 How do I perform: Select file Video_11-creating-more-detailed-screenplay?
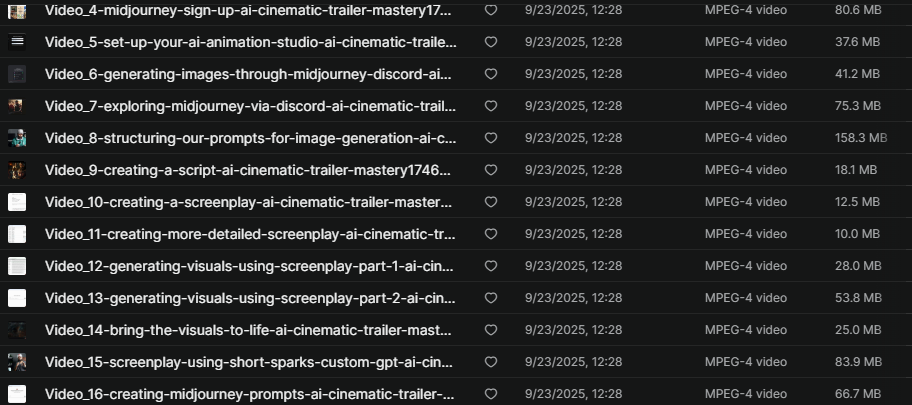[250, 234]
